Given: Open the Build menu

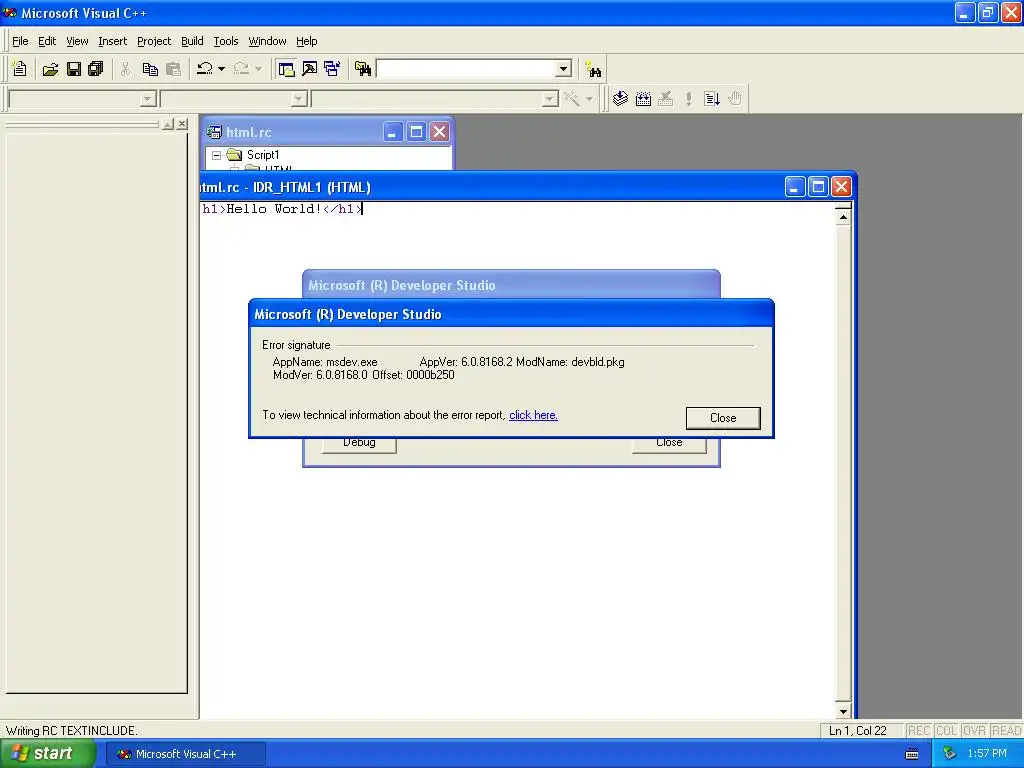Looking at the screenshot, I should (192, 41).
